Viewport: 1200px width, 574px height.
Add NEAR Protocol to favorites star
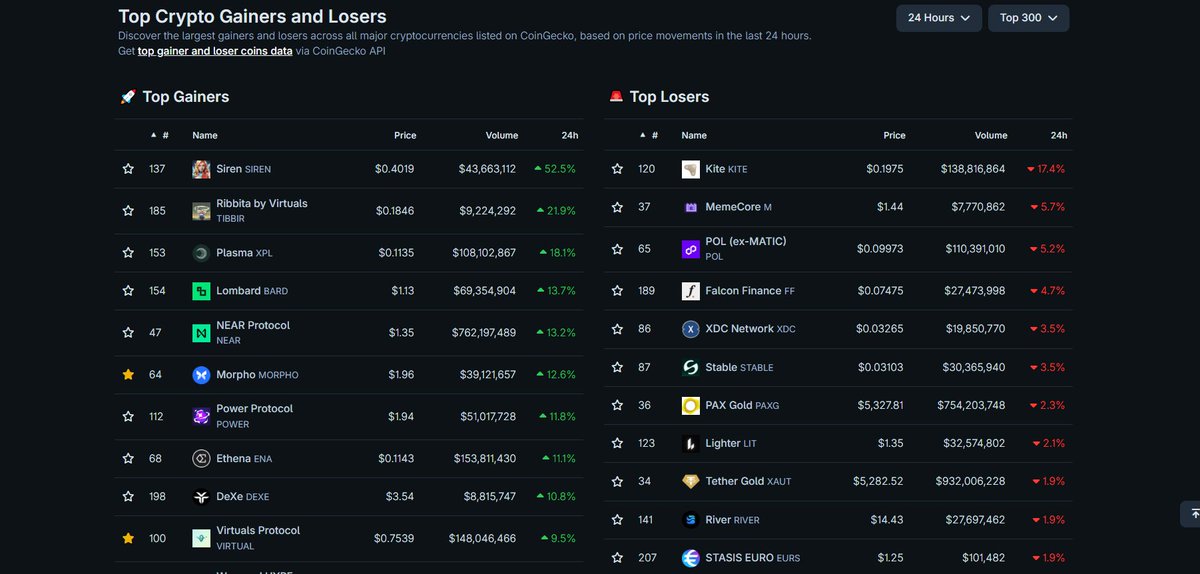[x=128, y=332]
